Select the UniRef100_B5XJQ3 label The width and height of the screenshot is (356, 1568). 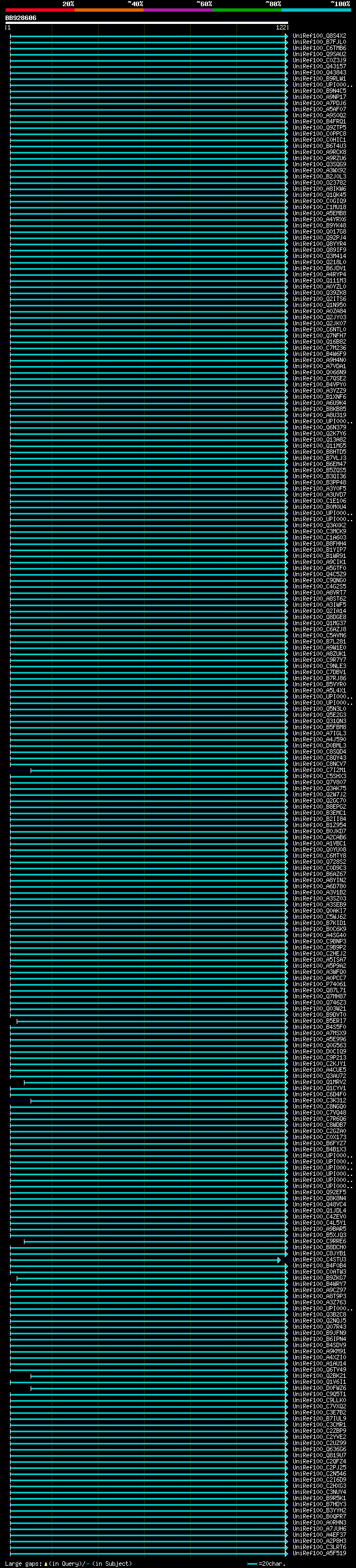pos(319,1235)
